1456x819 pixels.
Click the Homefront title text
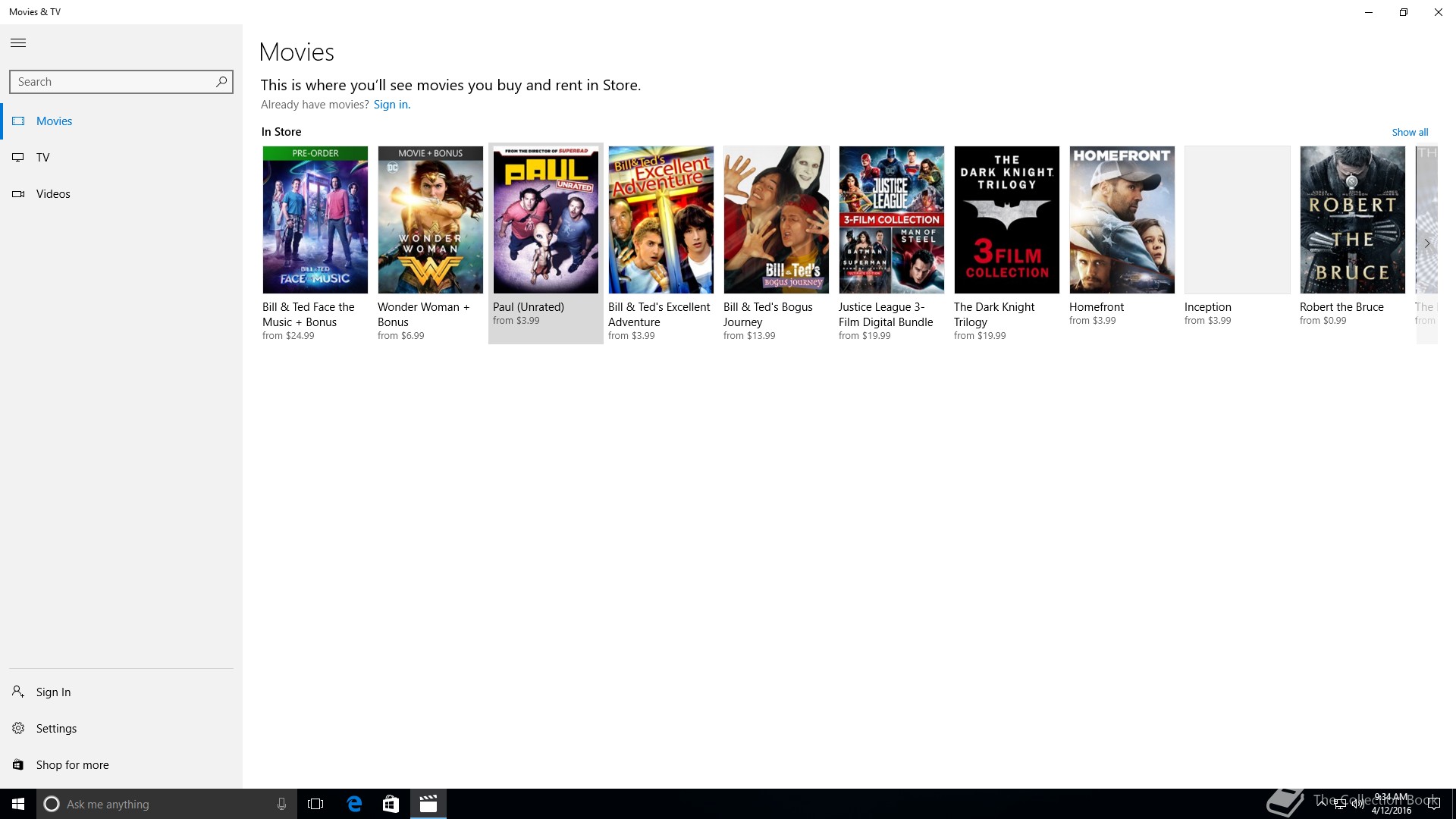[1097, 307]
